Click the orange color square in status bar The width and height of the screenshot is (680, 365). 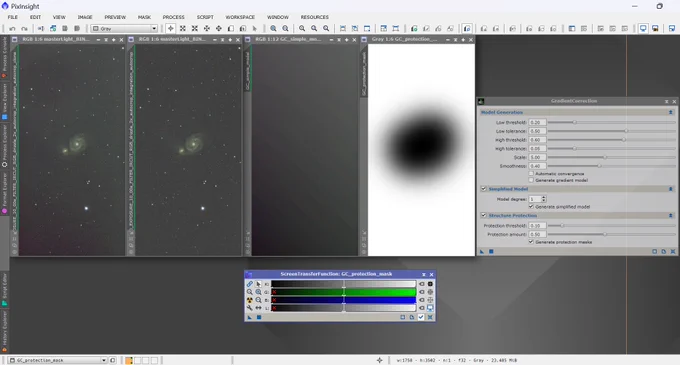pyautogui.click(x=129, y=360)
